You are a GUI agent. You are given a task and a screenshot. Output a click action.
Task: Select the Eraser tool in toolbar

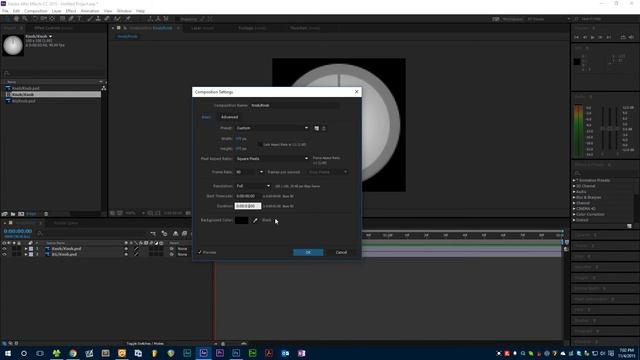(x=107, y=19)
